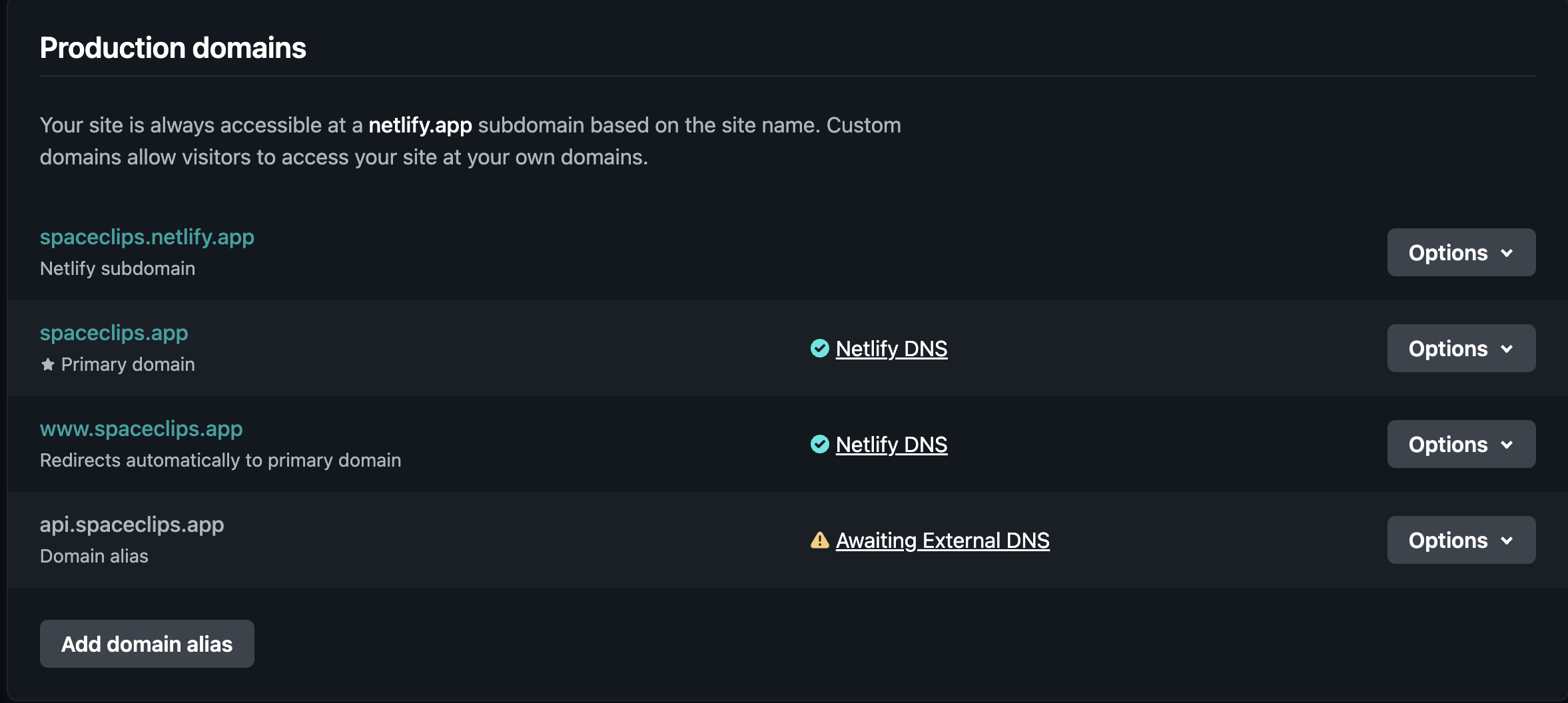
Task: Click Netlify DNS link for www.spaceclips.app
Action: click(x=891, y=444)
